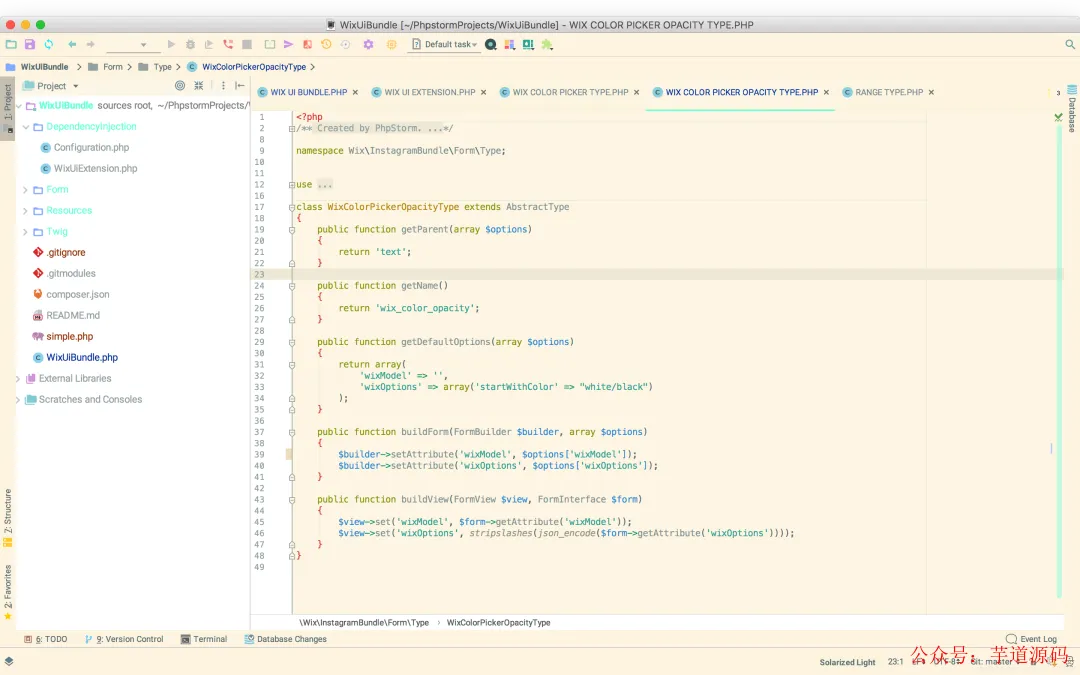This screenshot has width=1080, height=675.
Task: Click the Synchronize refresh icon
Action: pyautogui.click(x=48, y=45)
